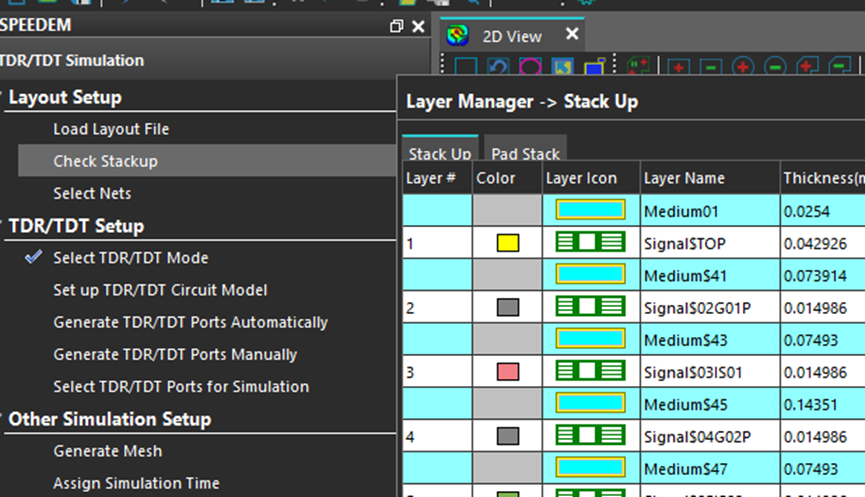Click the Layer # column header

437,178
